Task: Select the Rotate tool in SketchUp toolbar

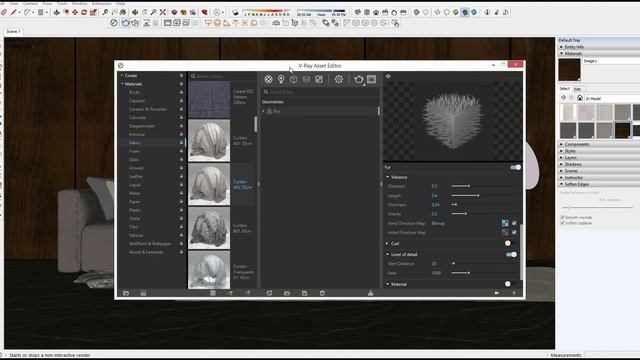Action: click(x=84, y=12)
